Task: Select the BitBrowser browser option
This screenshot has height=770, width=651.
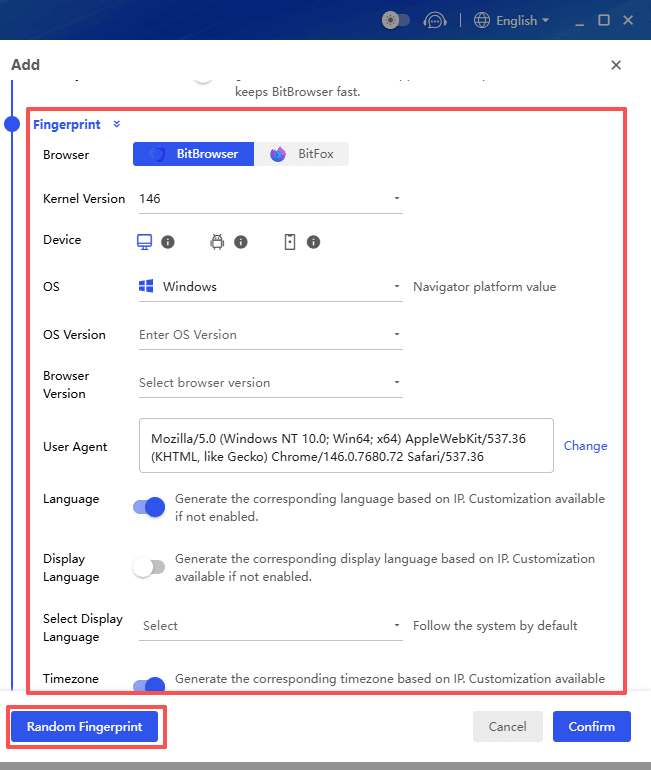Action: coord(193,154)
